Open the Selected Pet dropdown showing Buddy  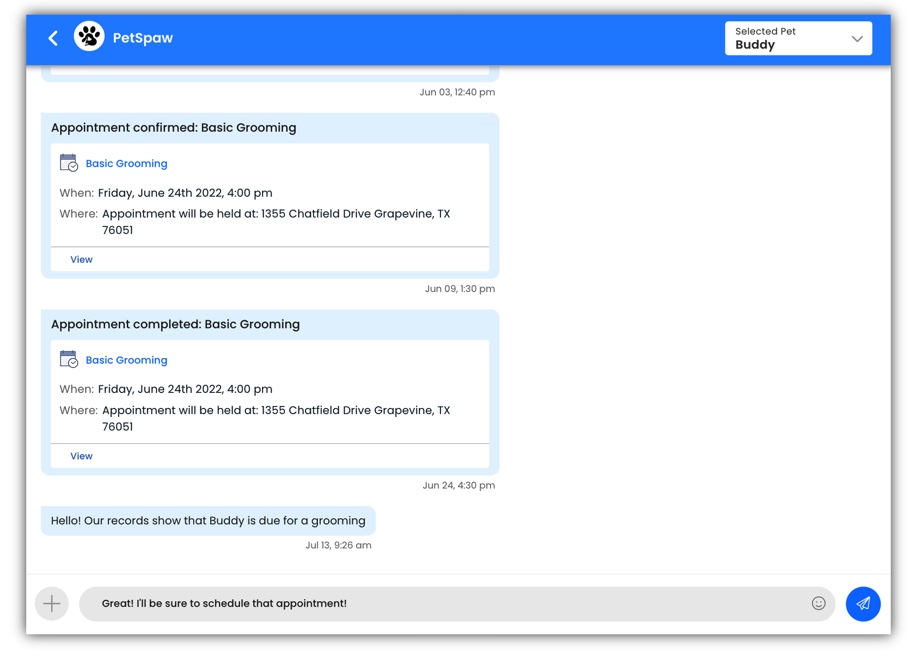798,39
